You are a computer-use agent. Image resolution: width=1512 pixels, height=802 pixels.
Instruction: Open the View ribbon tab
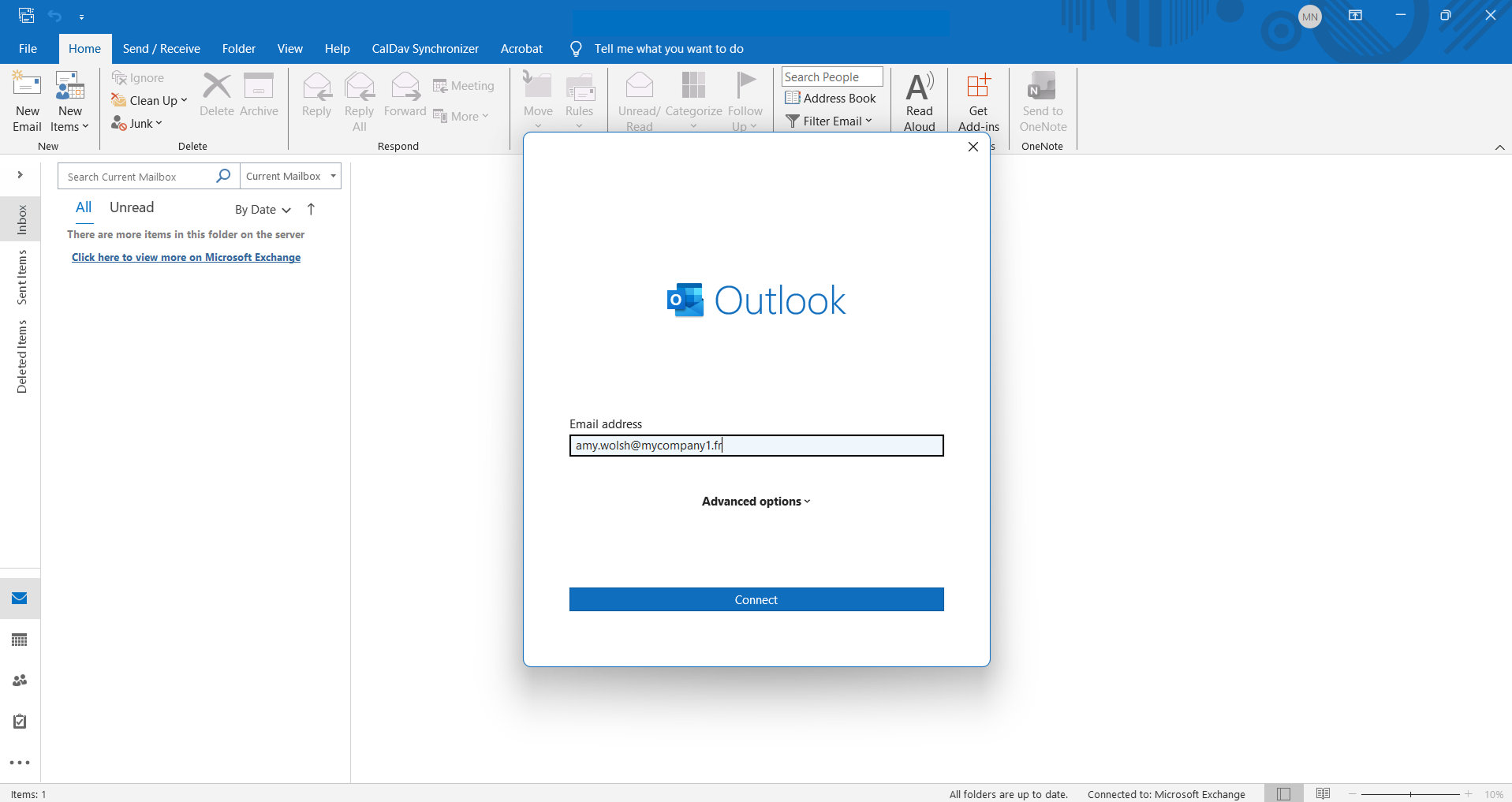click(290, 49)
